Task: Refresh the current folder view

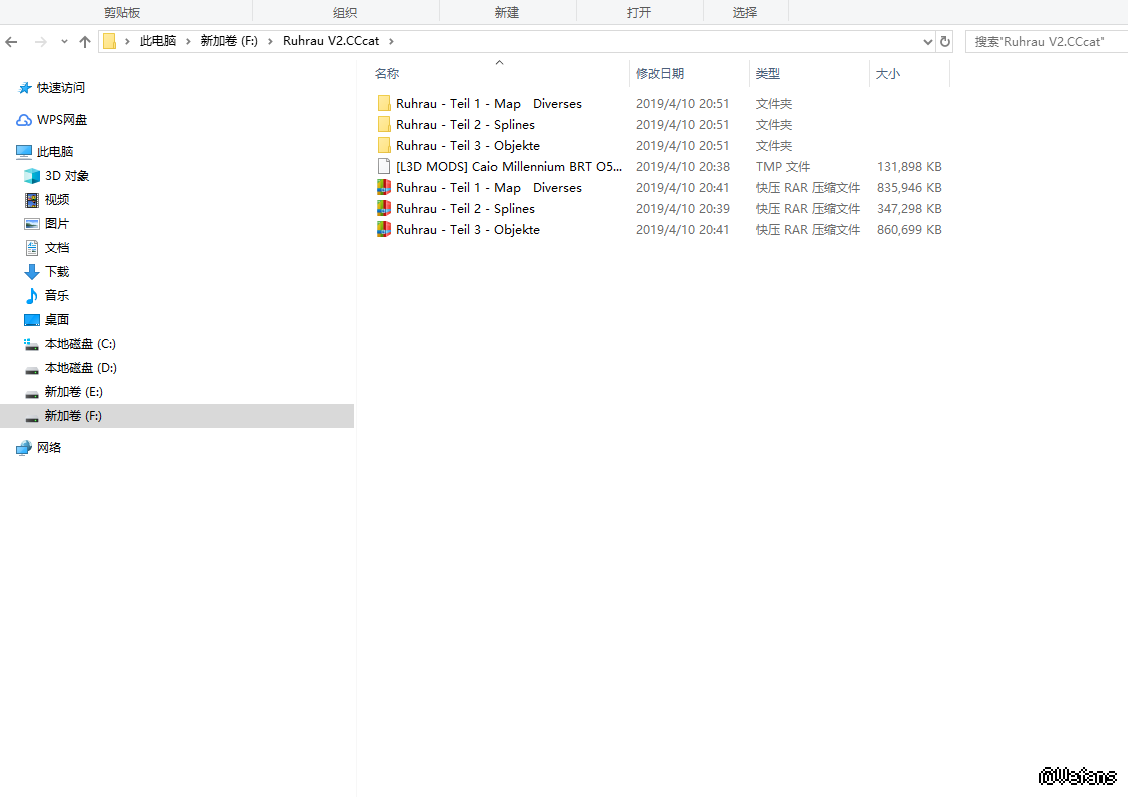Action: (x=945, y=42)
